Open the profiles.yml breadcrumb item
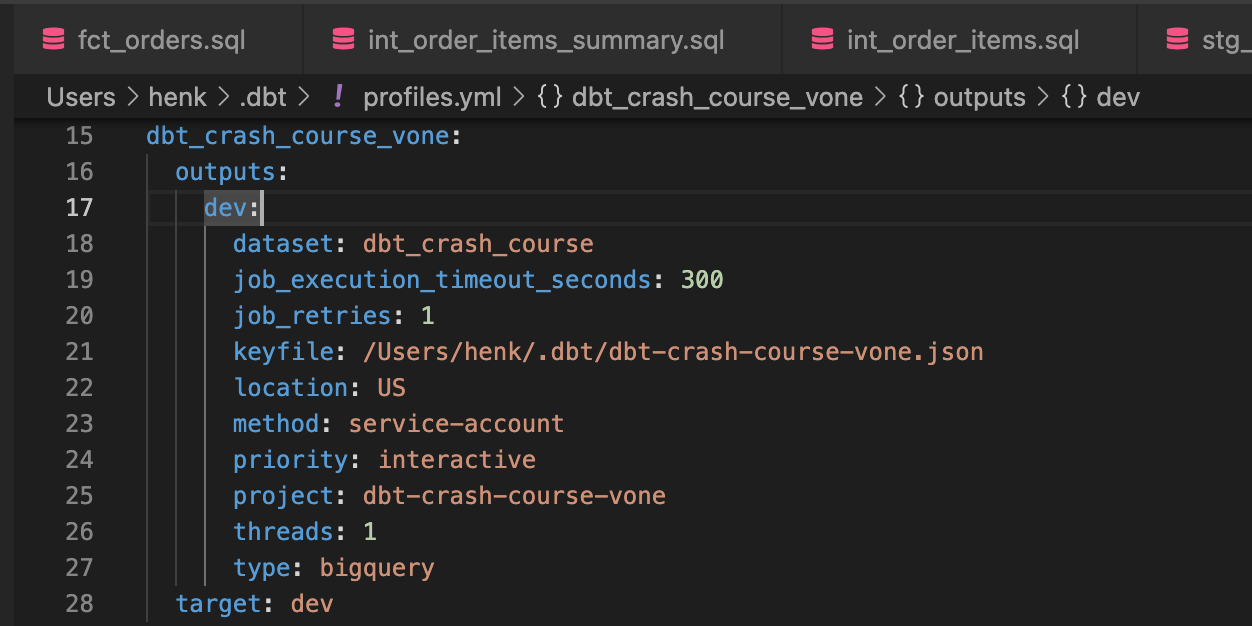This screenshot has width=1252, height=626. tap(433, 97)
